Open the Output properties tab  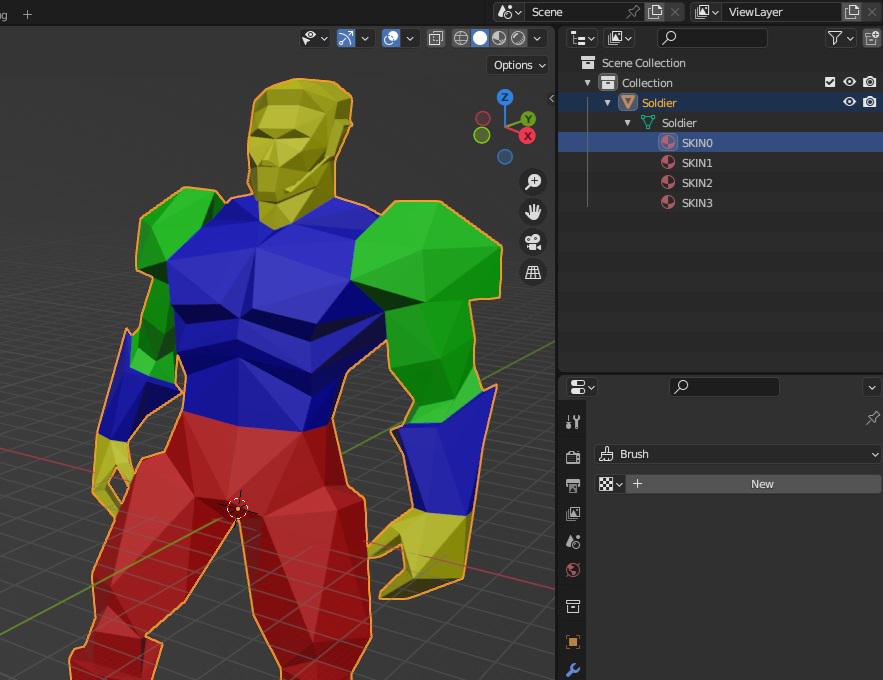click(x=573, y=485)
